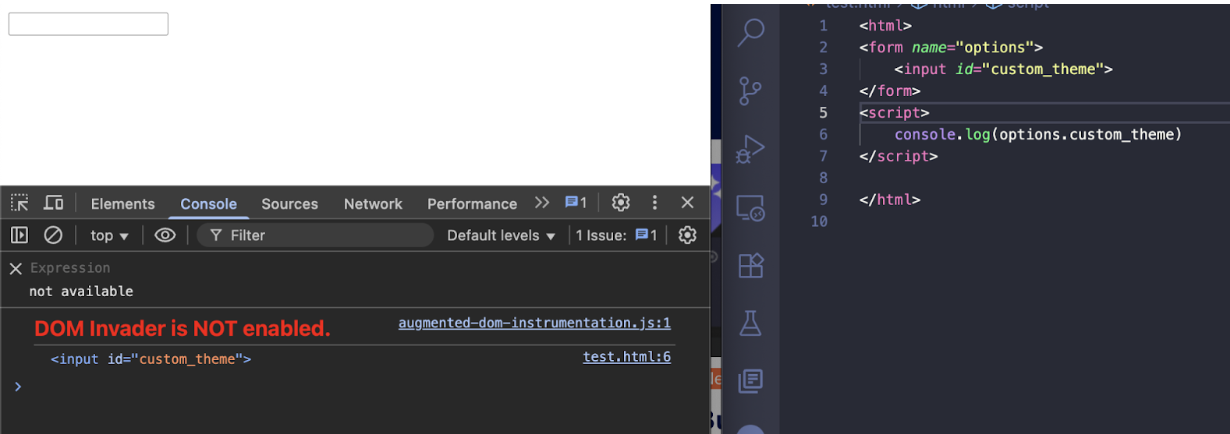Open the test.html:6 source link

point(627,357)
